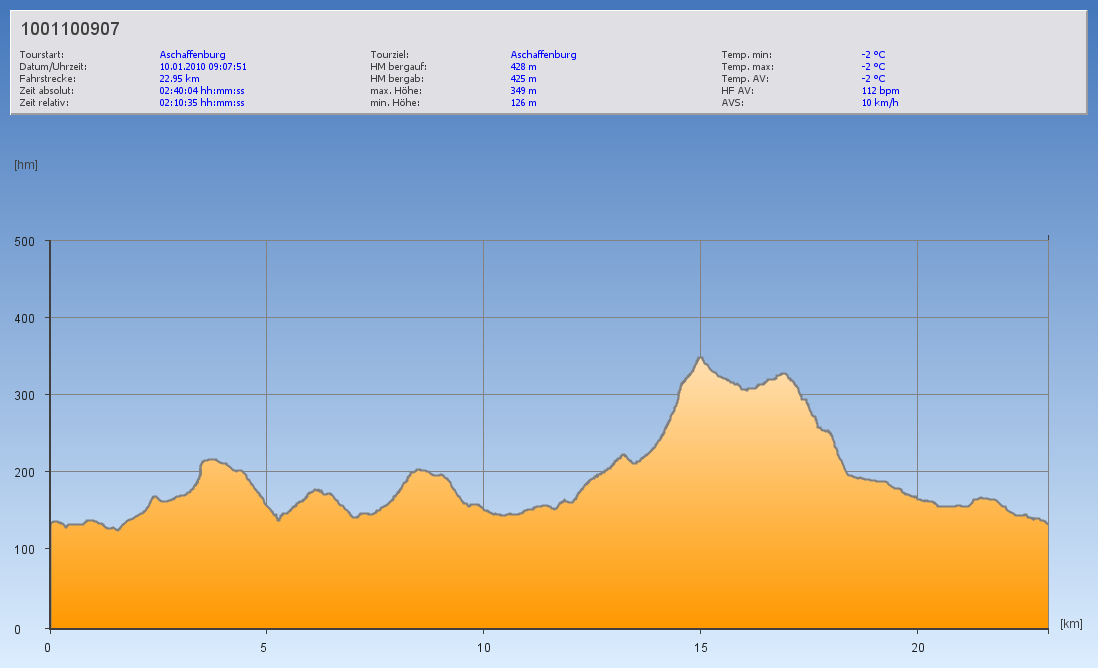This screenshot has height=668, width=1098.
Task: Select the max. Höhe value 349 m
Action: tap(523, 90)
